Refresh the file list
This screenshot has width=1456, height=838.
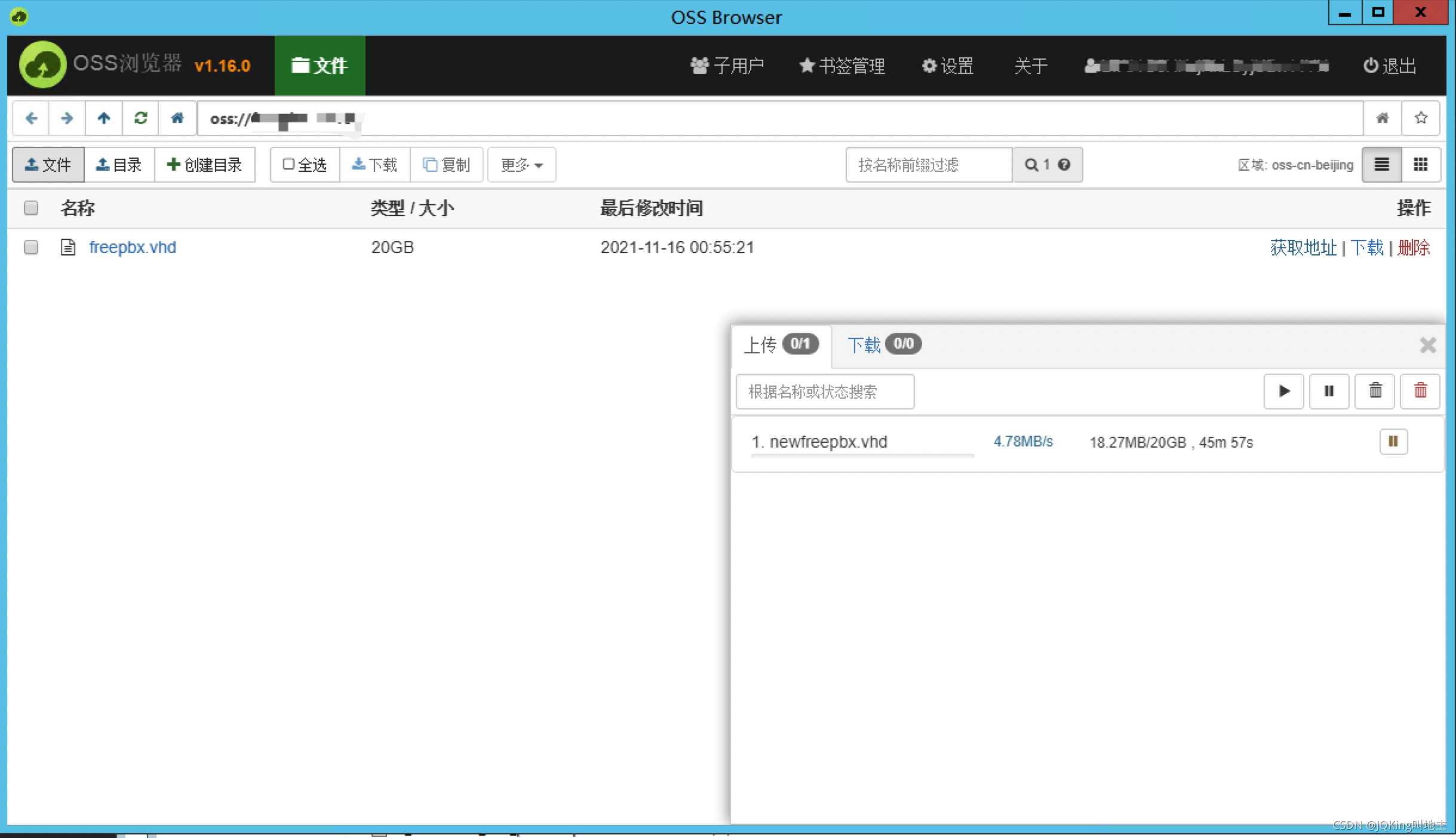(140, 118)
